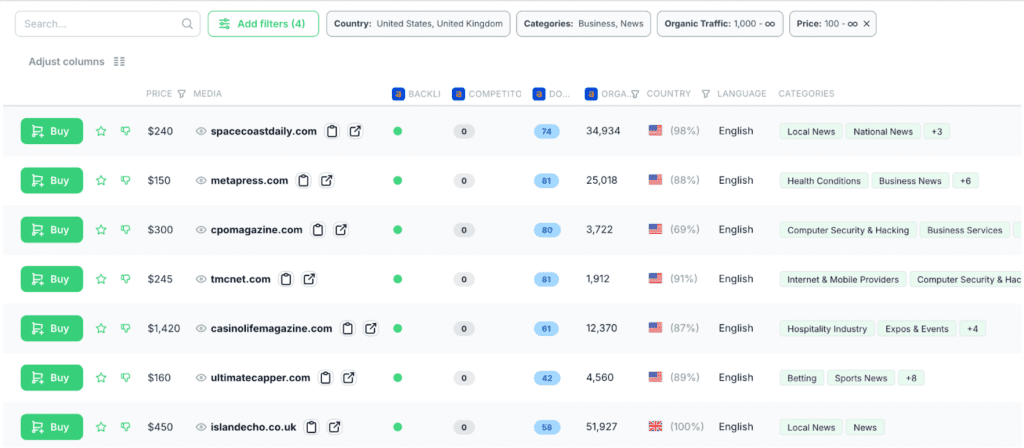1024x448 pixels.
Task: Toggle the eye icon next to spacecoastdaily.com
Action: tap(201, 131)
